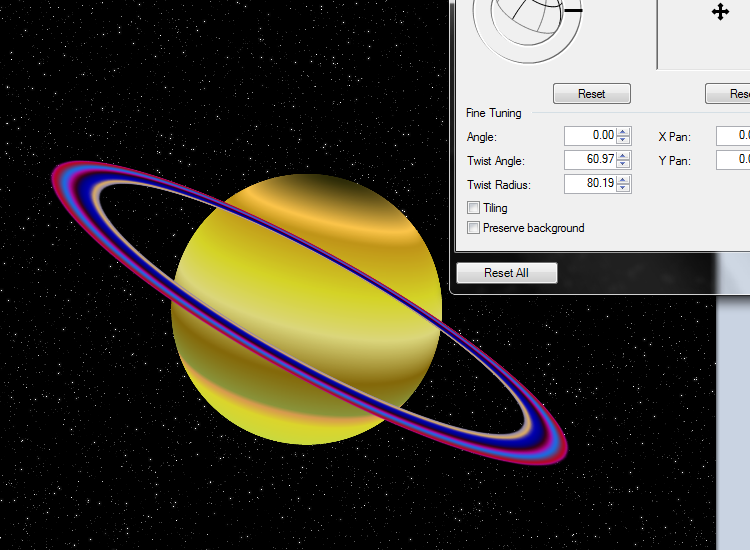
Task: Increase Angle with up arrow
Action: pos(624,132)
